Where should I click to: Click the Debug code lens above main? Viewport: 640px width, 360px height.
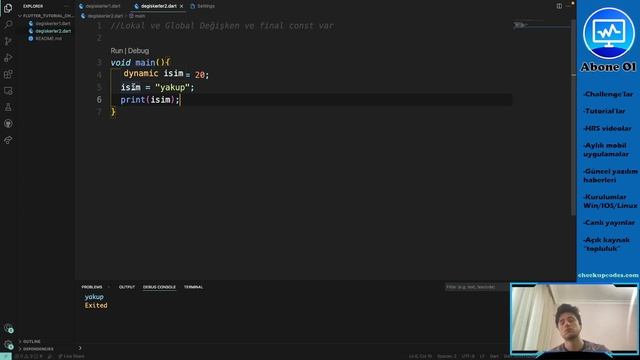138,51
